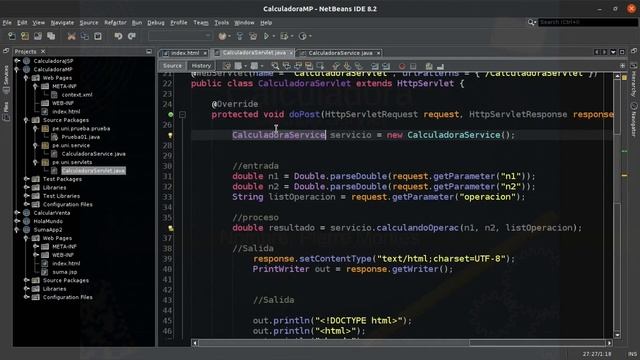Click the Toggle Highlight Search editor icon
Viewport: 640px width, 360px height.
309,66
